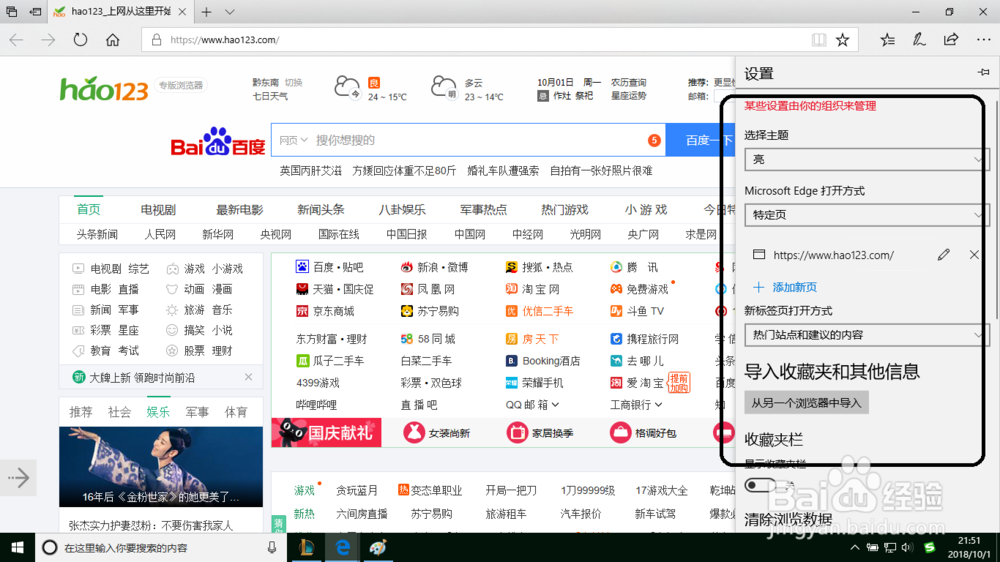Open the add notes pen icon
Image resolution: width=1000 pixels, height=562 pixels.
click(919, 40)
